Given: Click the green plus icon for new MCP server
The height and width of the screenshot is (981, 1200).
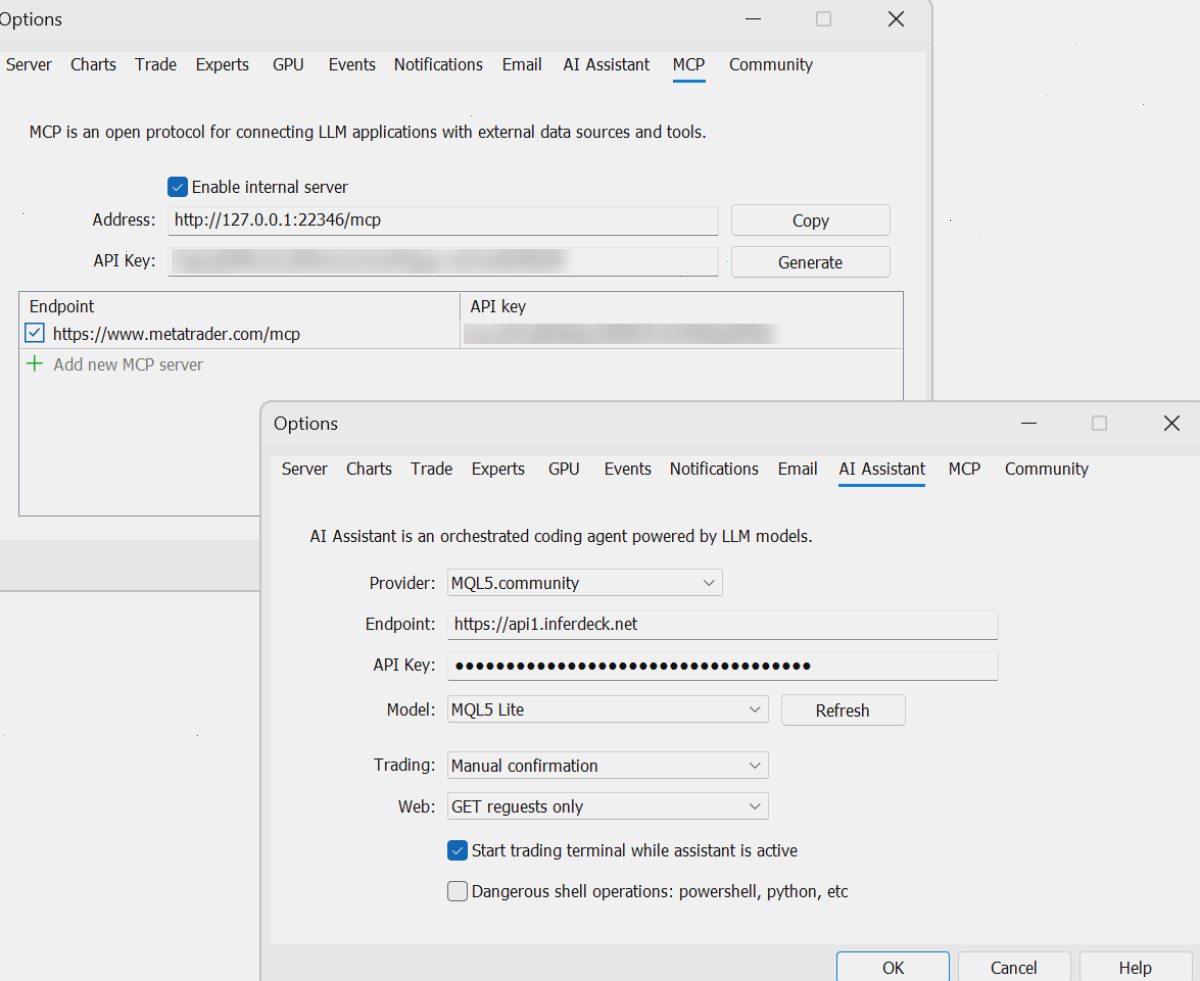Looking at the screenshot, I should (x=35, y=364).
